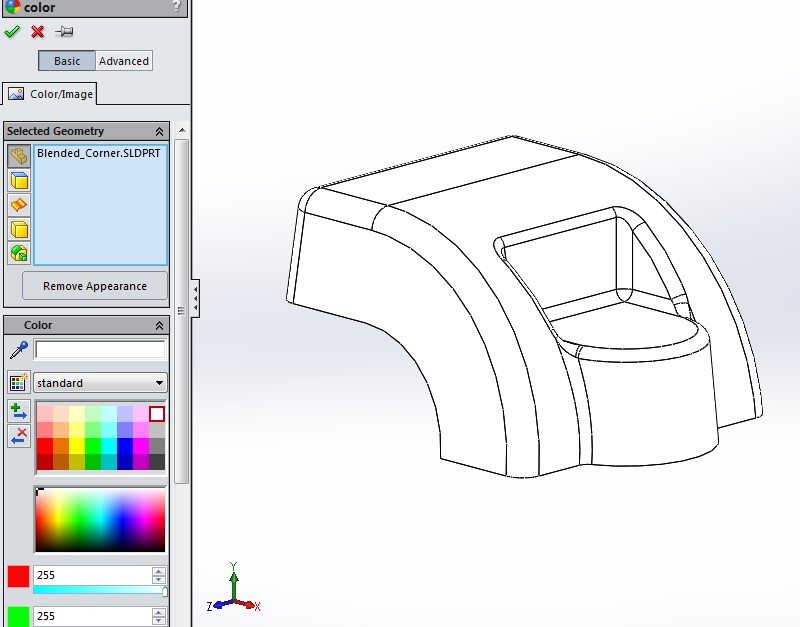Pin the color property panel
Image resolution: width=800 pixels, height=627 pixels.
(x=64, y=32)
